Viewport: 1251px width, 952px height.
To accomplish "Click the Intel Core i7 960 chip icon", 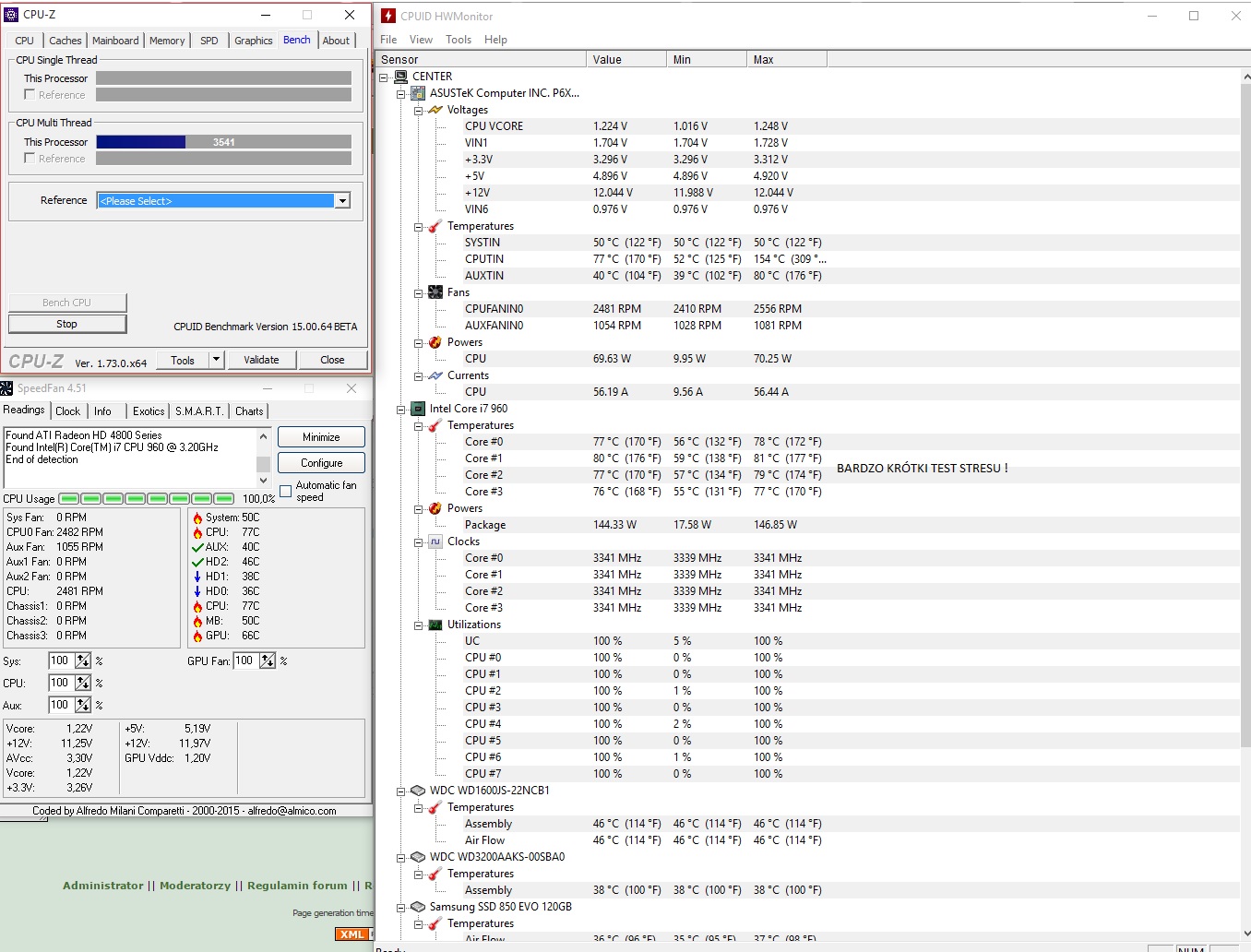I will pos(418,409).
